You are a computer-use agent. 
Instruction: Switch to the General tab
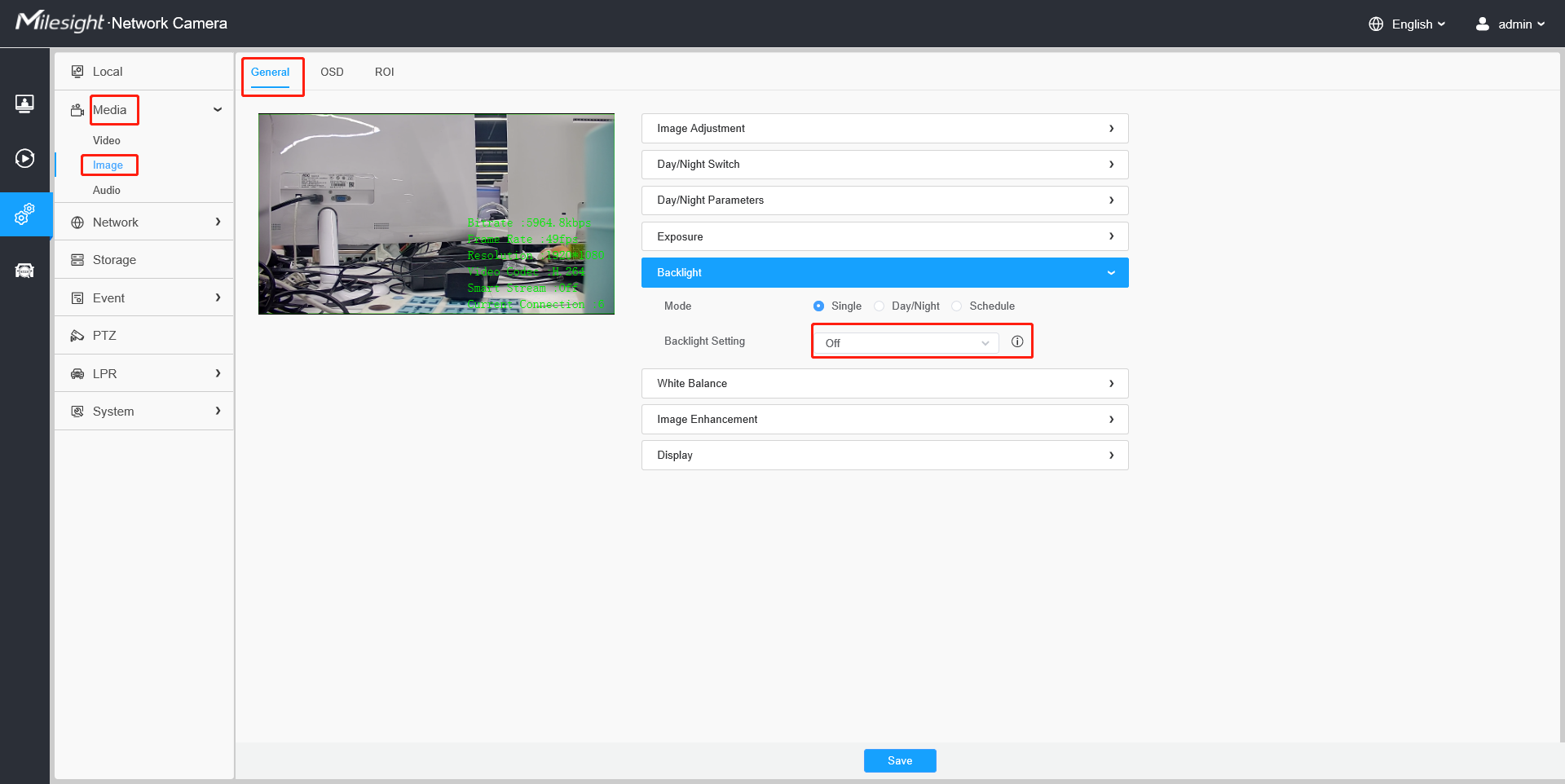270,73
